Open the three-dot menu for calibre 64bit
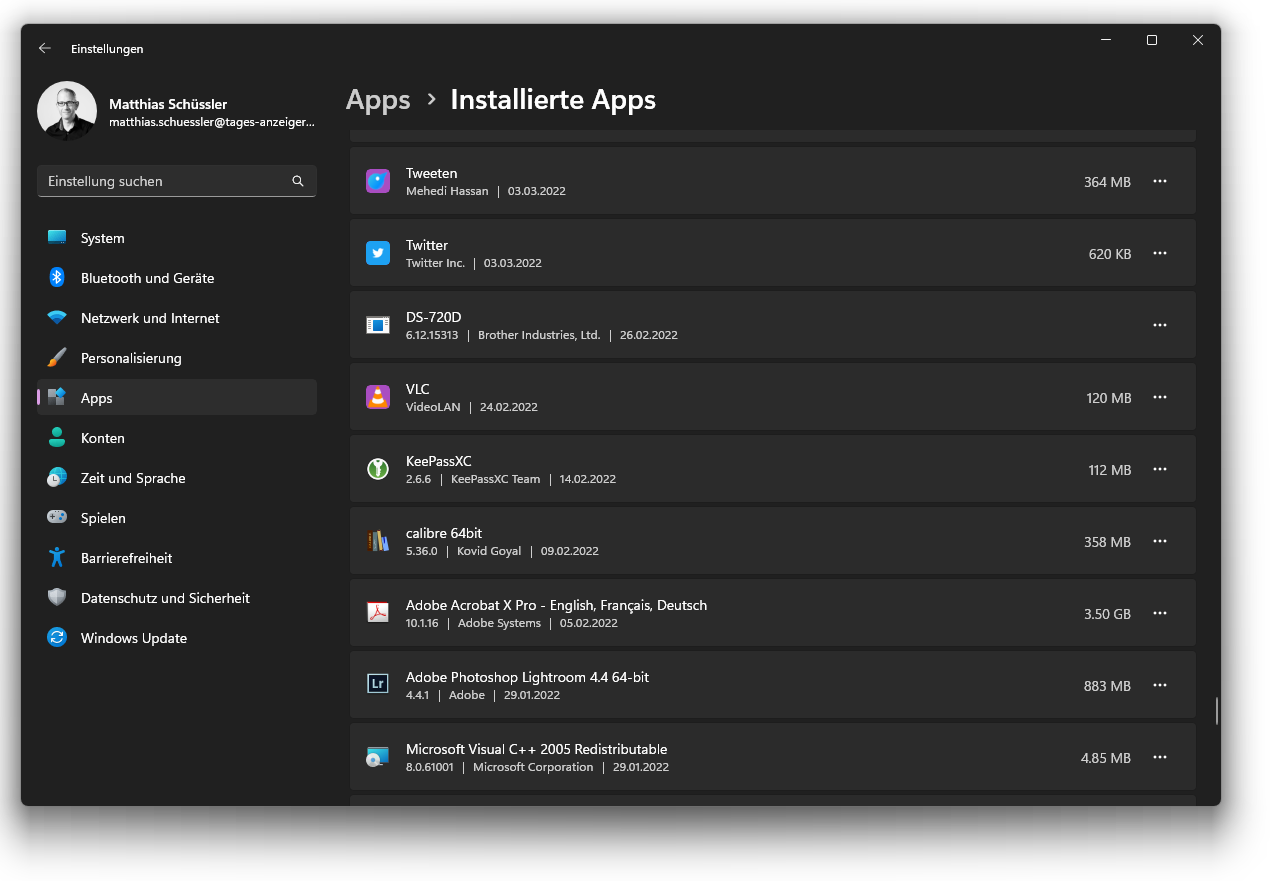1270x881 pixels. click(x=1160, y=541)
